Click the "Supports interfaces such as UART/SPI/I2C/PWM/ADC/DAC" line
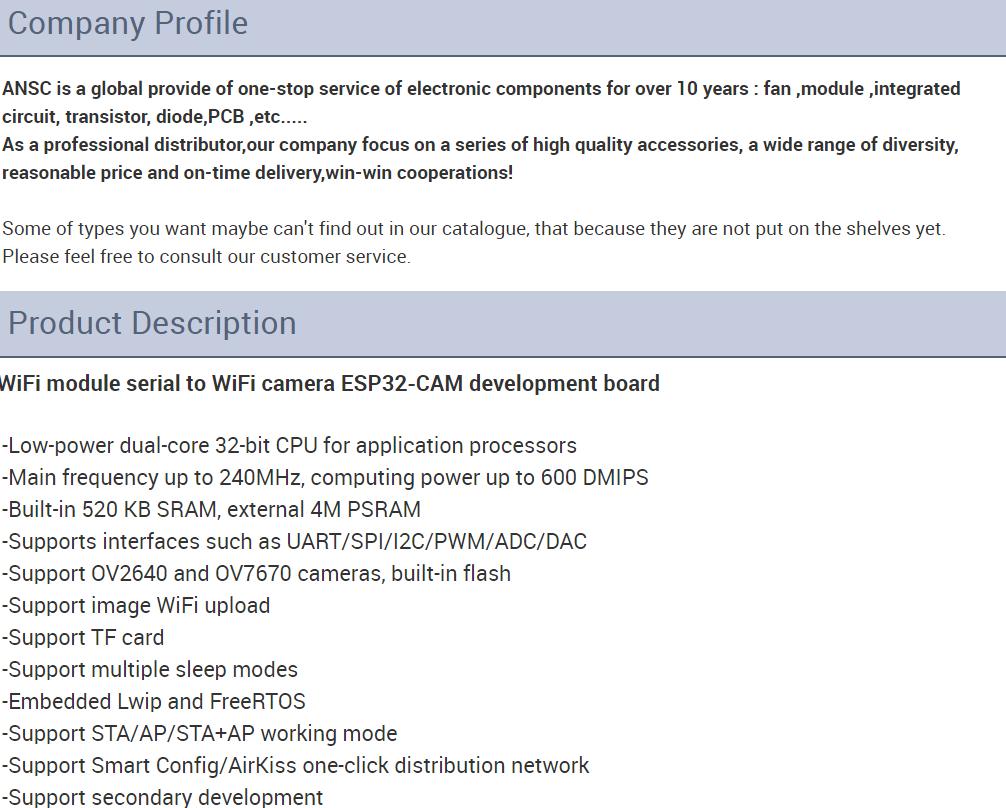The image size is (1006, 808). point(294,542)
